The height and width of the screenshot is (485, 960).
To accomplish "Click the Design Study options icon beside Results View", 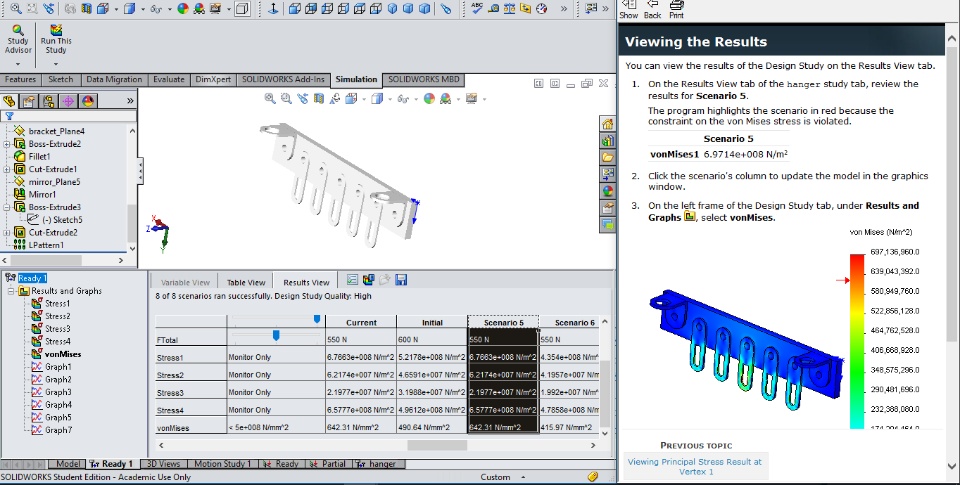I will pos(352,280).
